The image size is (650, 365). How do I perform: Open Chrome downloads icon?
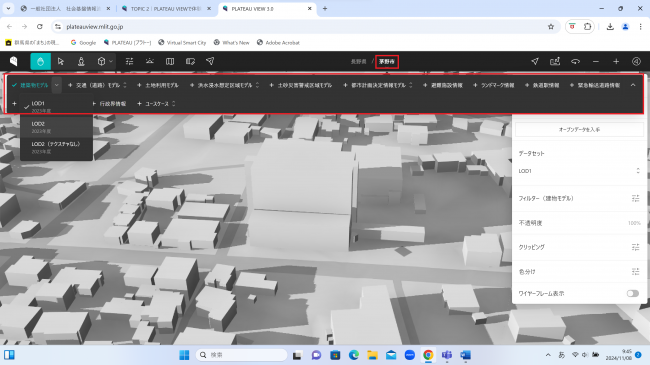pos(610,27)
